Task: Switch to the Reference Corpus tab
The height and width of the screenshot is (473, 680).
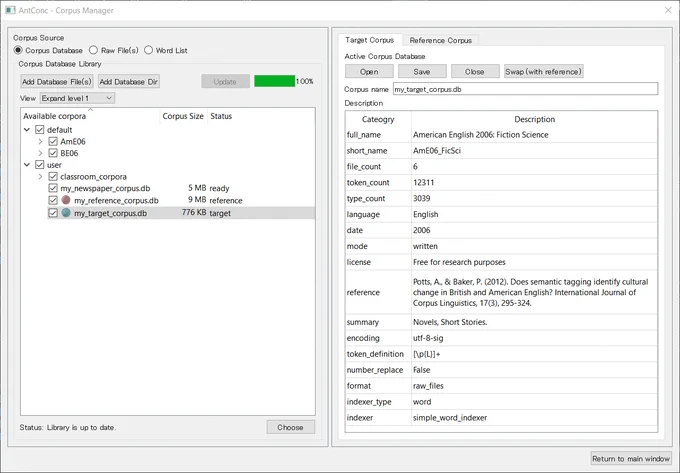Action: coord(441,40)
